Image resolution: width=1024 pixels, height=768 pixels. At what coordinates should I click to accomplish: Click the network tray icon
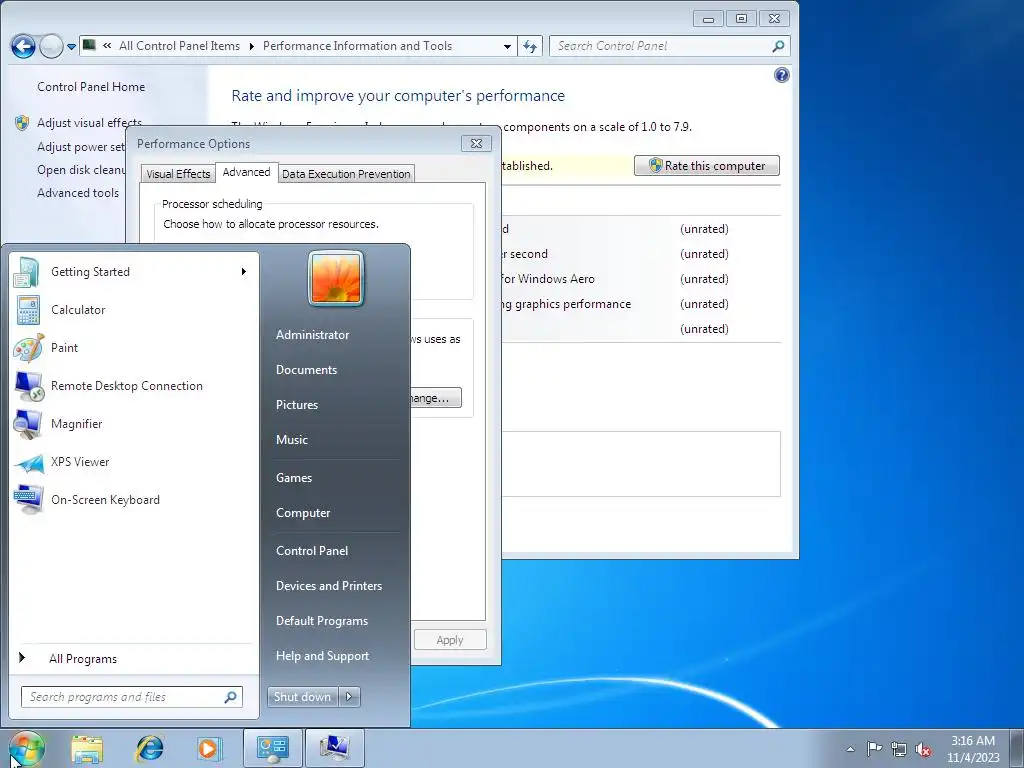pos(899,749)
